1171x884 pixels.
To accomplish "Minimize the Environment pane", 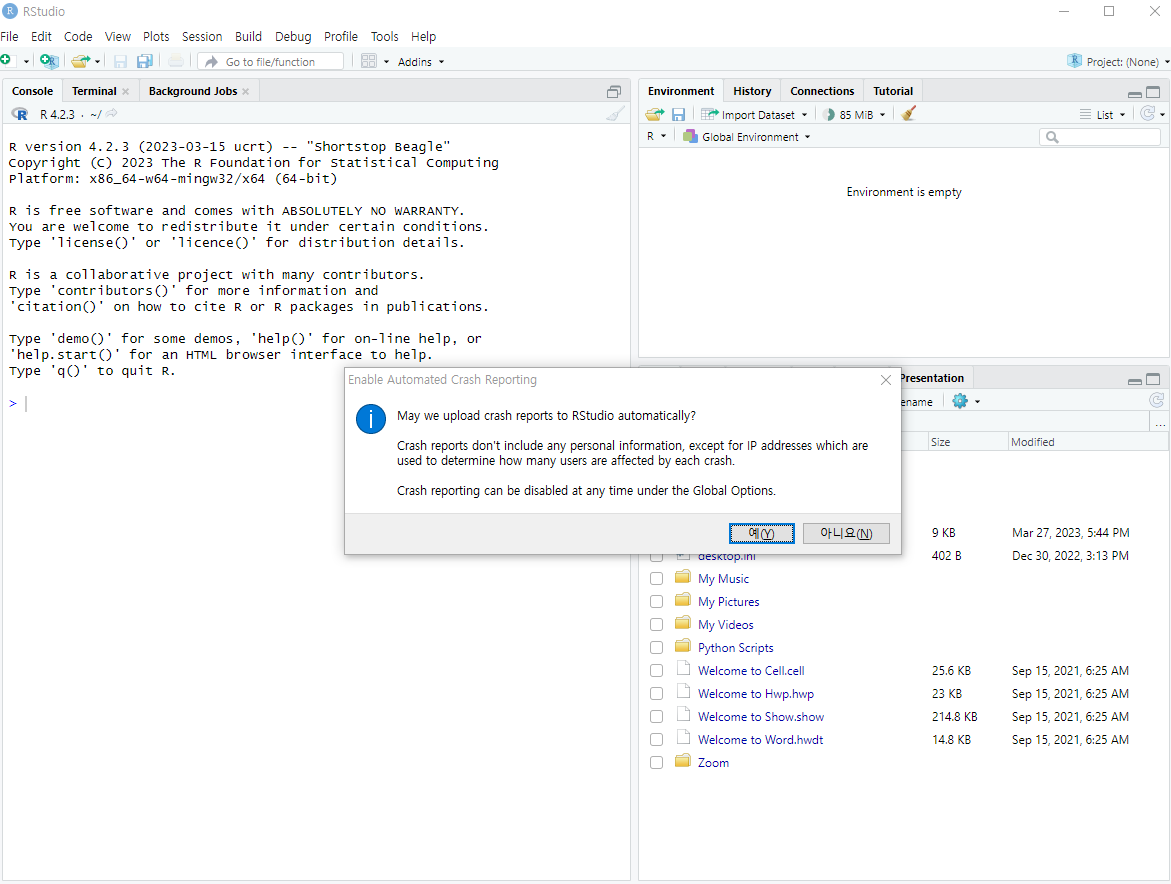I will click(x=1134, y=94).
